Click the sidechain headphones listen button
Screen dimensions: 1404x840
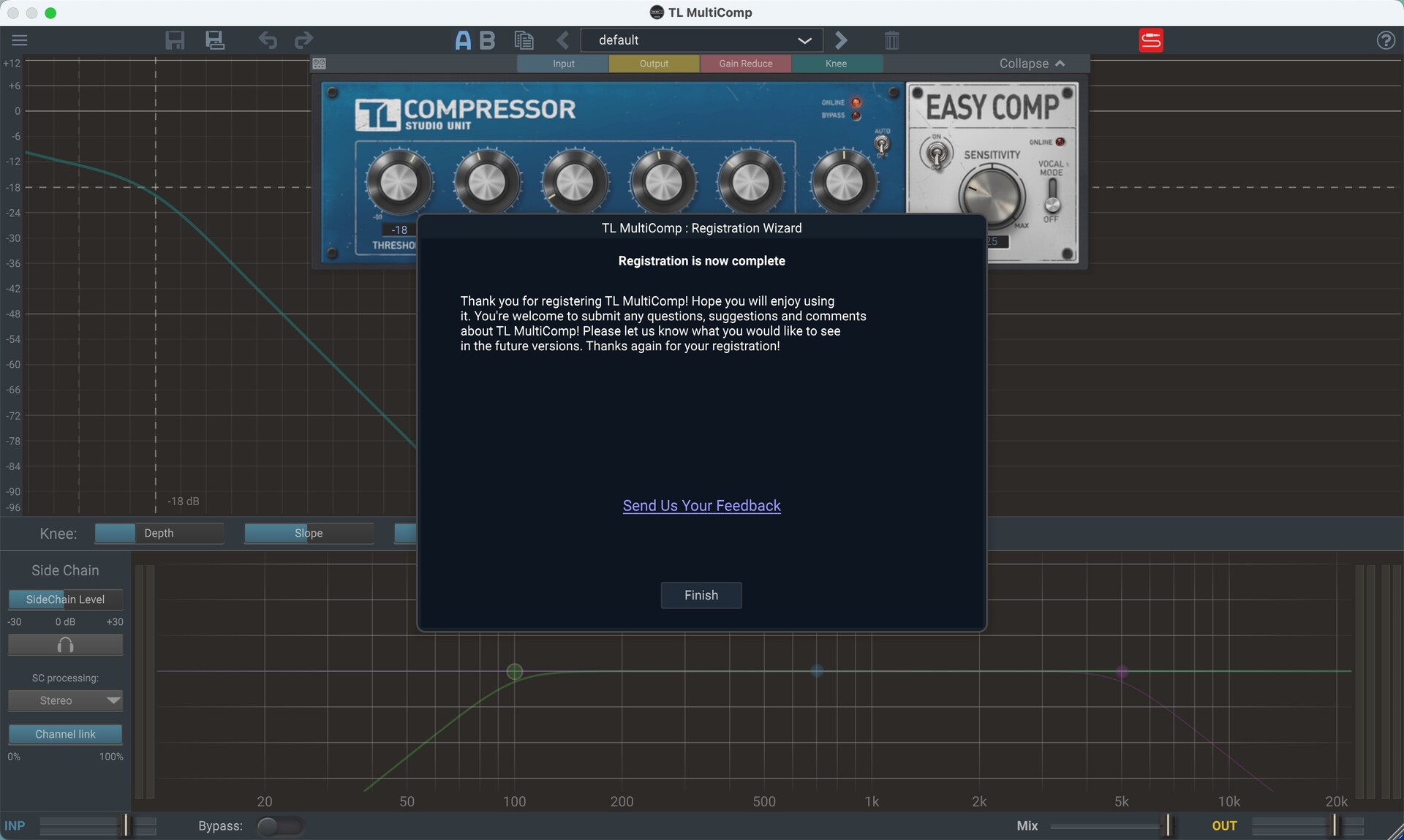(65, 645)
